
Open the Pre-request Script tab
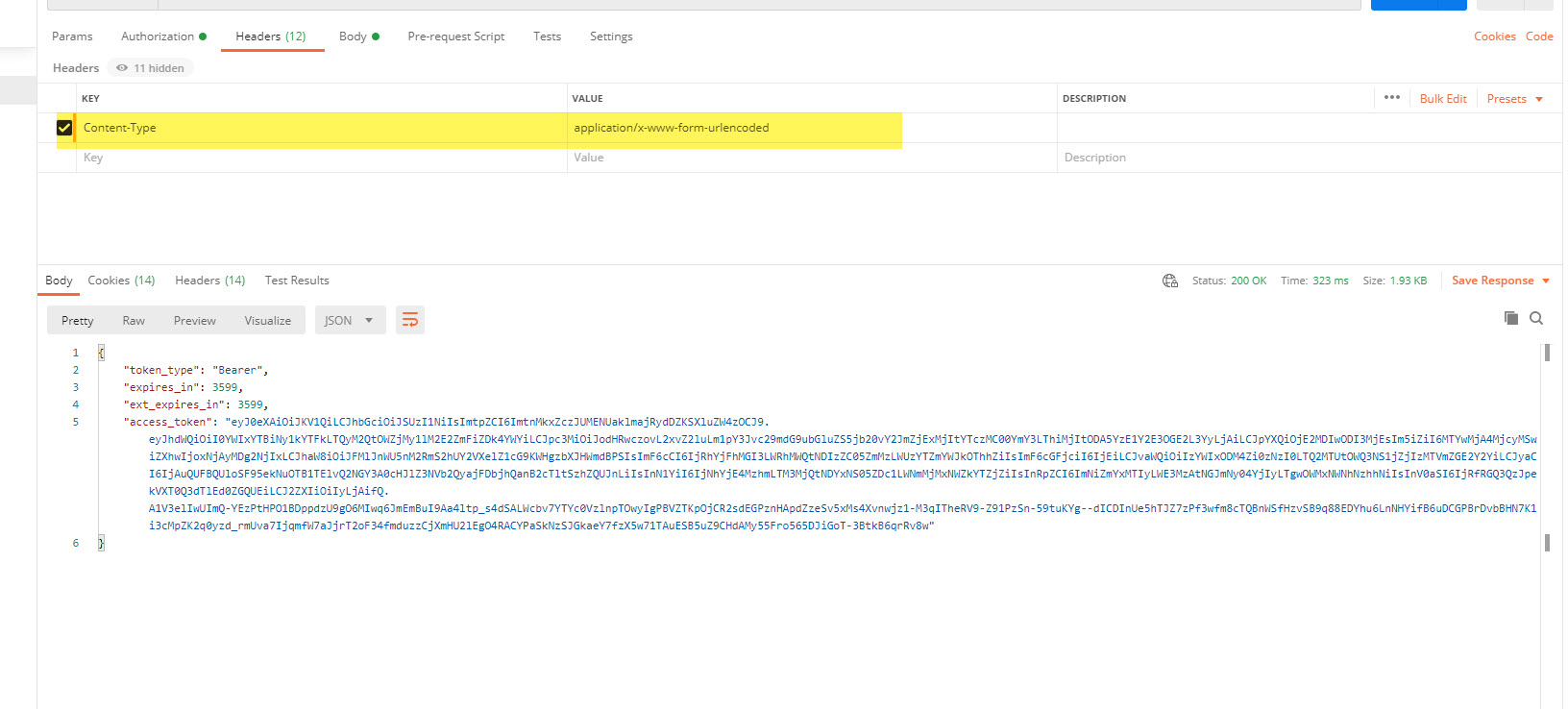[455, 37]
